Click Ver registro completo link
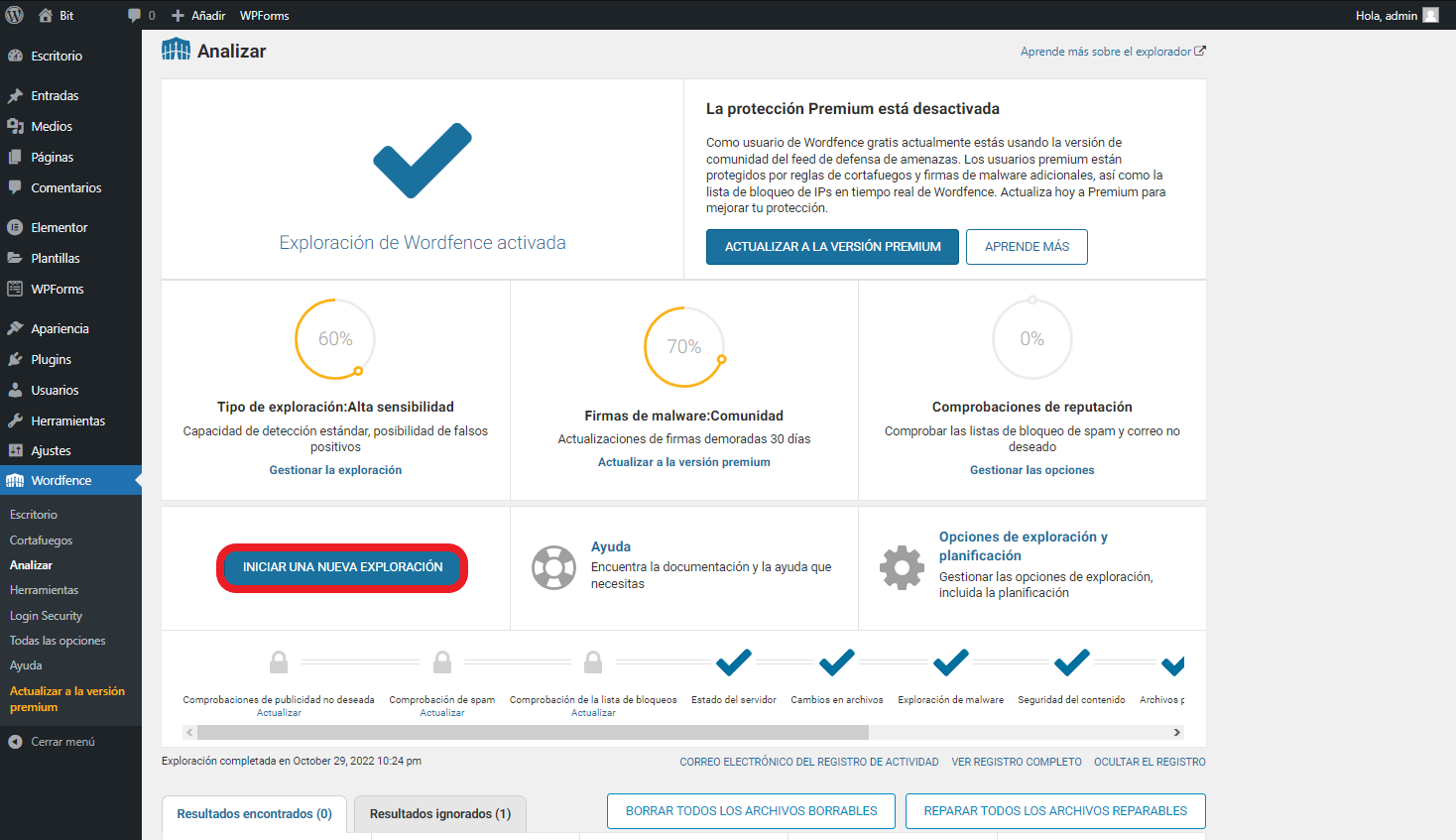 click(1017, 762)
